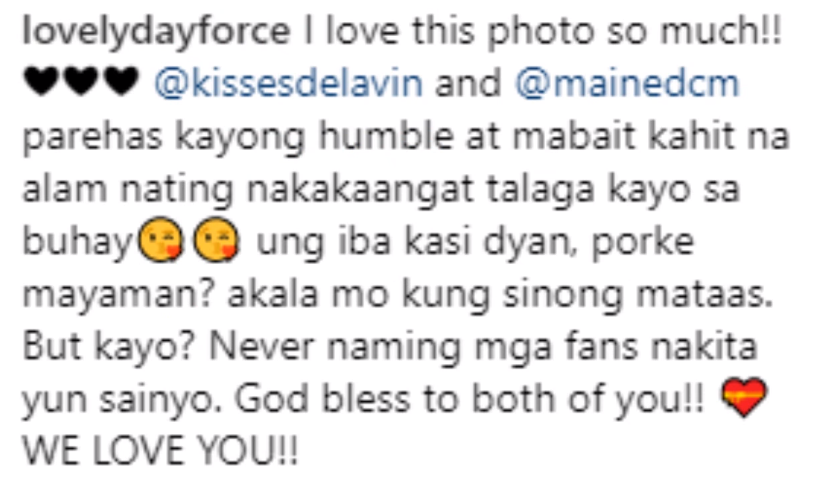Screen dimensions: 817x477
Task: Click the first kissing face emoji
Action: [160, 239]
